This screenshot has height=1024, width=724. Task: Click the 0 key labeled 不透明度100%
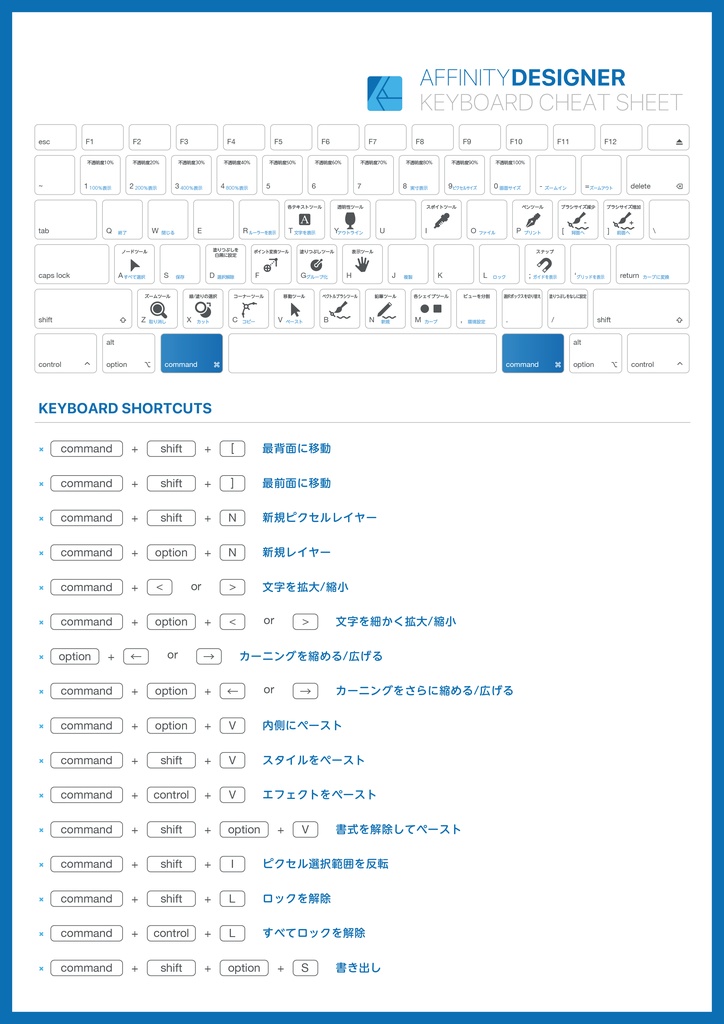pos(510,175)
